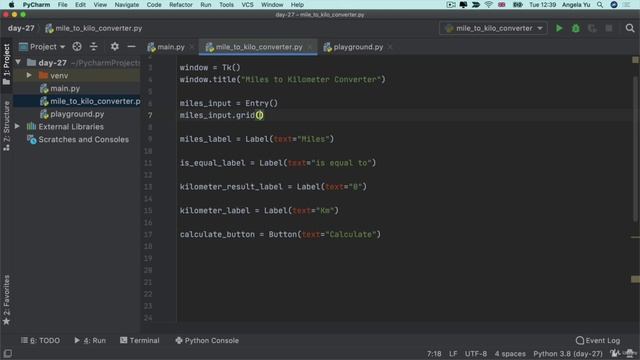
Task: Change the UTF-8 file encoding
Action: point(476,353)
